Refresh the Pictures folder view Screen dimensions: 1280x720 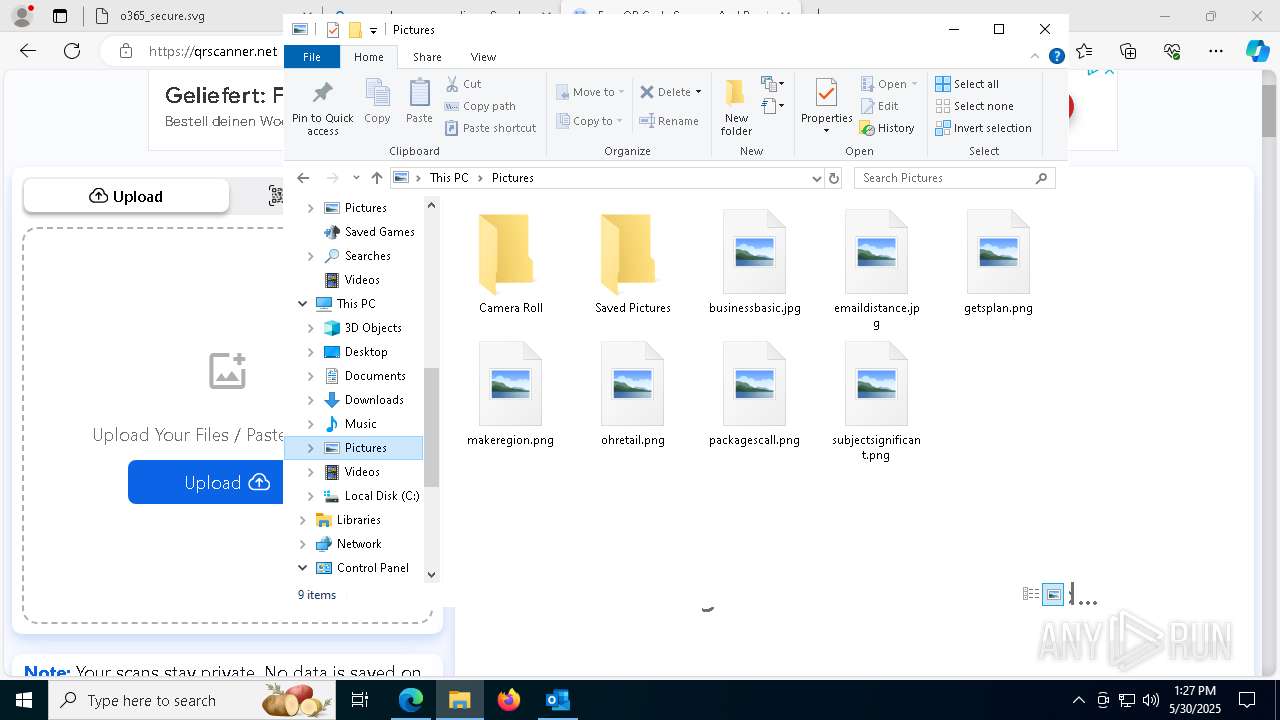[834, 178]
